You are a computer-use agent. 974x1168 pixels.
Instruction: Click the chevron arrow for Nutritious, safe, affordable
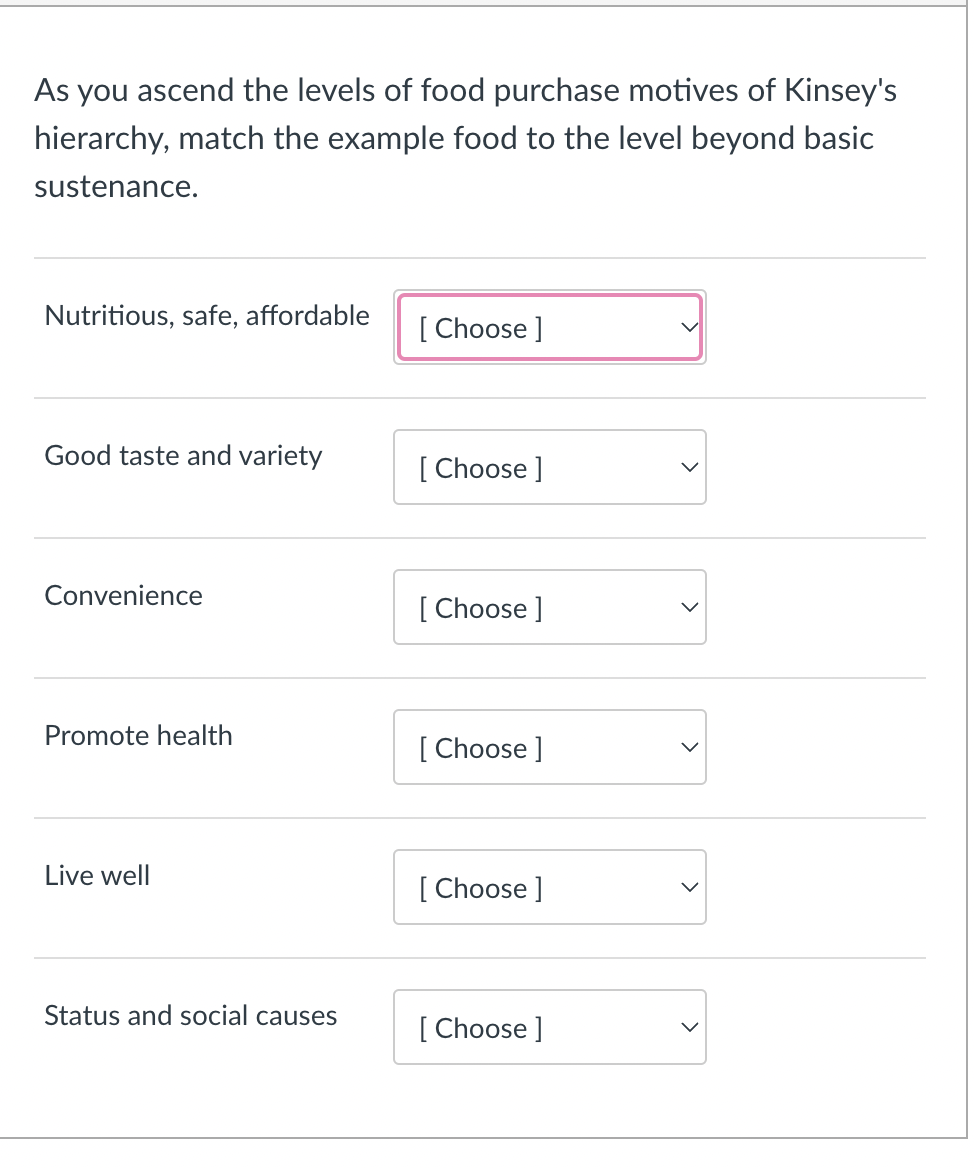(x=688, y=327)
